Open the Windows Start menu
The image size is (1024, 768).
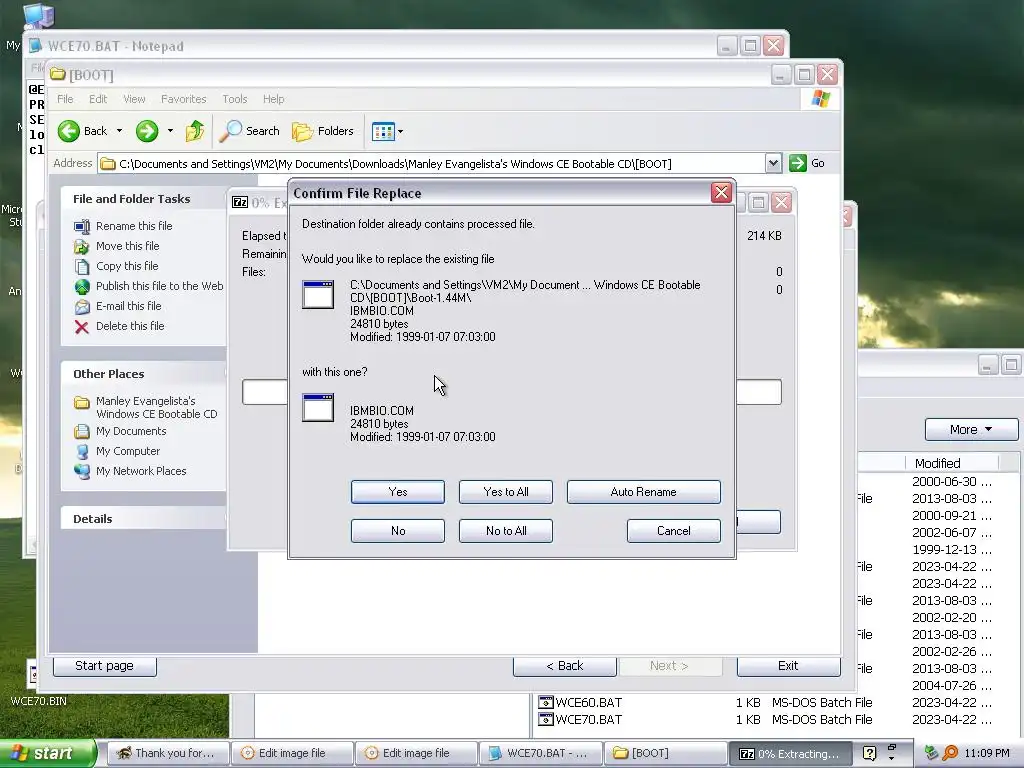[x=47, y=753]
